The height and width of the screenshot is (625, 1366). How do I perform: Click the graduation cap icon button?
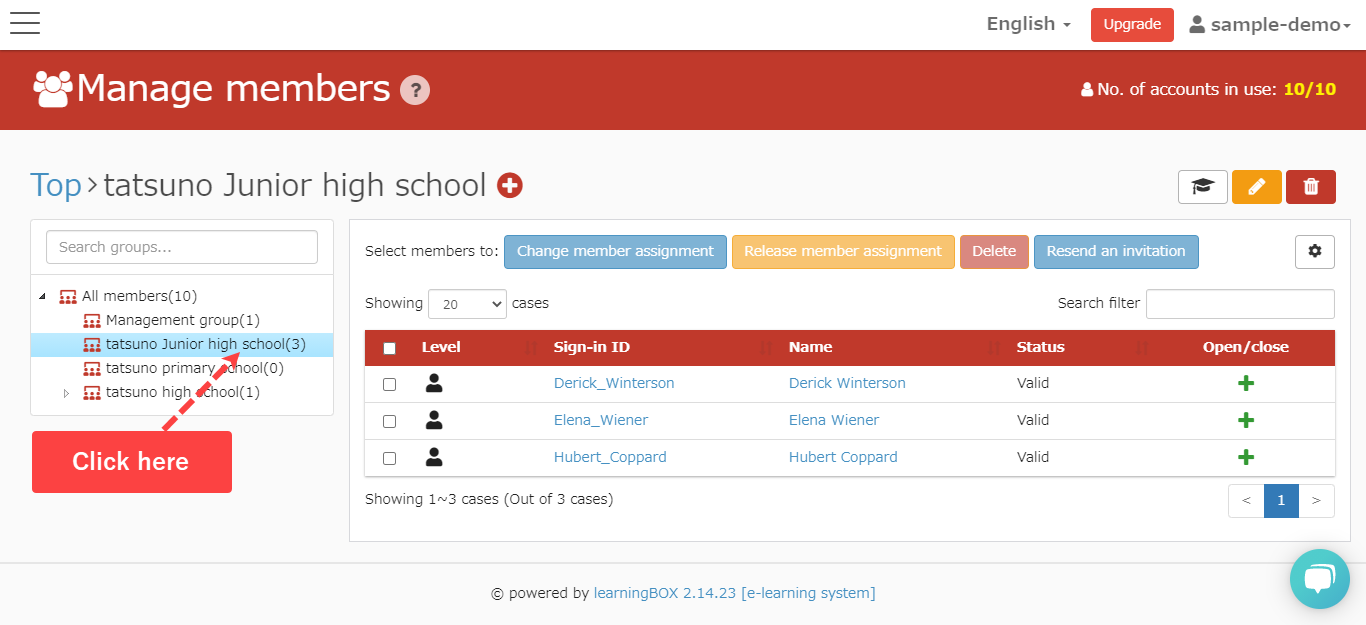click(x=1202, y=187)
